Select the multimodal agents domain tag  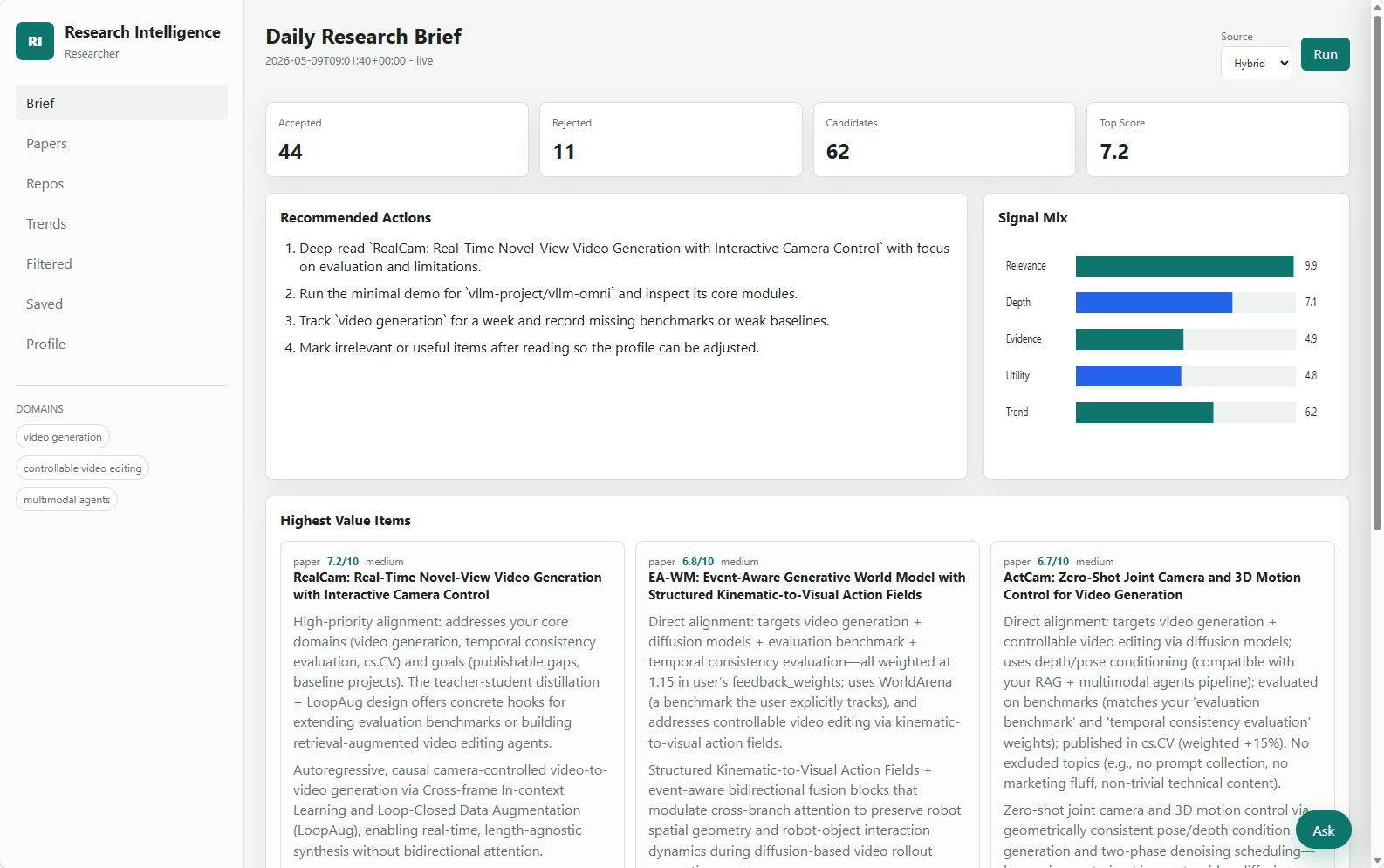[x=66, y=500]
